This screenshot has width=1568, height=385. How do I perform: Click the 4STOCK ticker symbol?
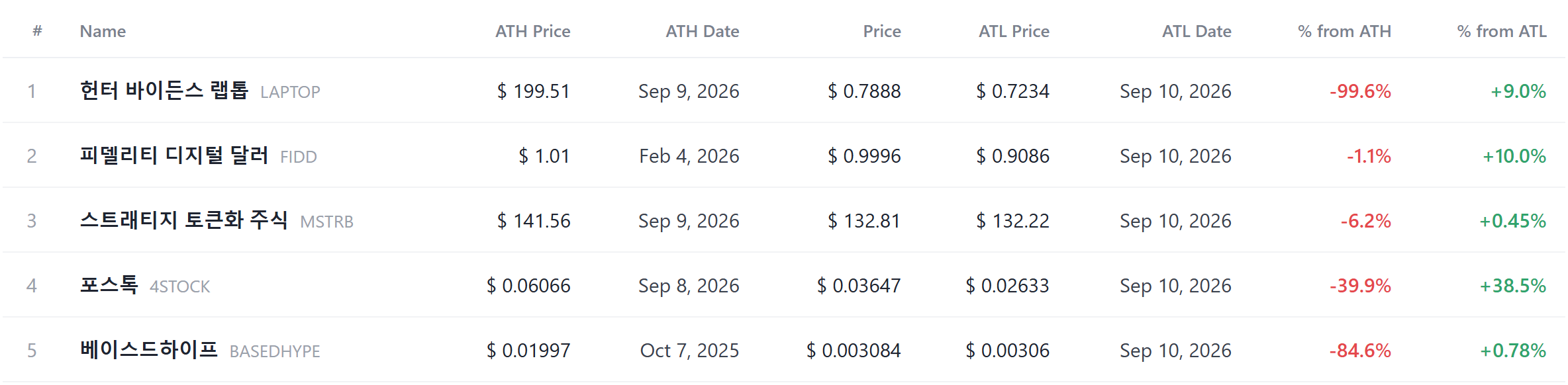click(x=179, y=286)
